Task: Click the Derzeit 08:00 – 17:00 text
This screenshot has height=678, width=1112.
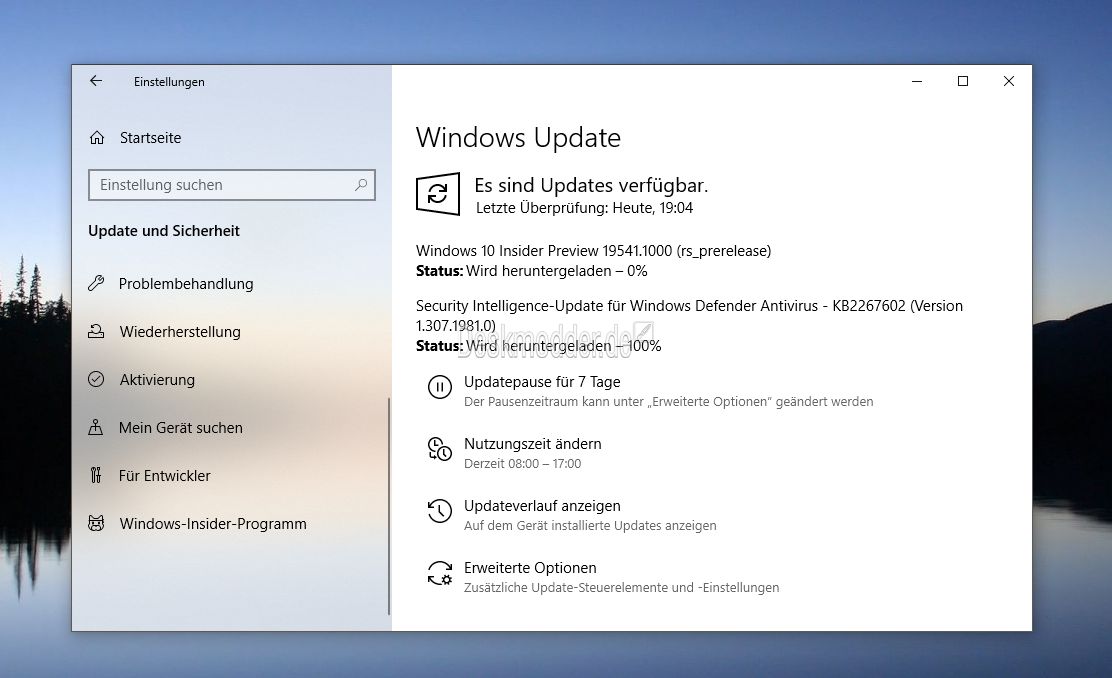Action: pos(522,464)
